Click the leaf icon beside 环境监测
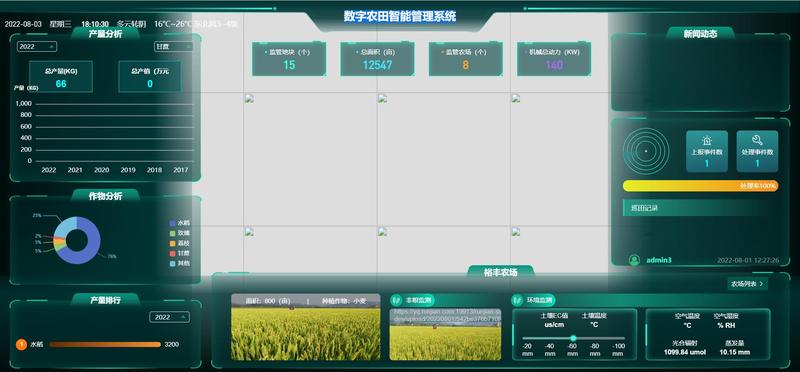This screenshot has width=800, height=372. [x=518, y=300]
